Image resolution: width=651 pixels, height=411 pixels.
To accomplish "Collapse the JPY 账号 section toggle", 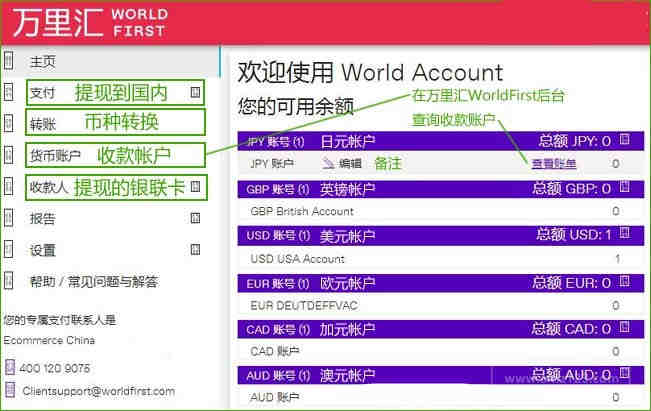I will coord(625,139).
